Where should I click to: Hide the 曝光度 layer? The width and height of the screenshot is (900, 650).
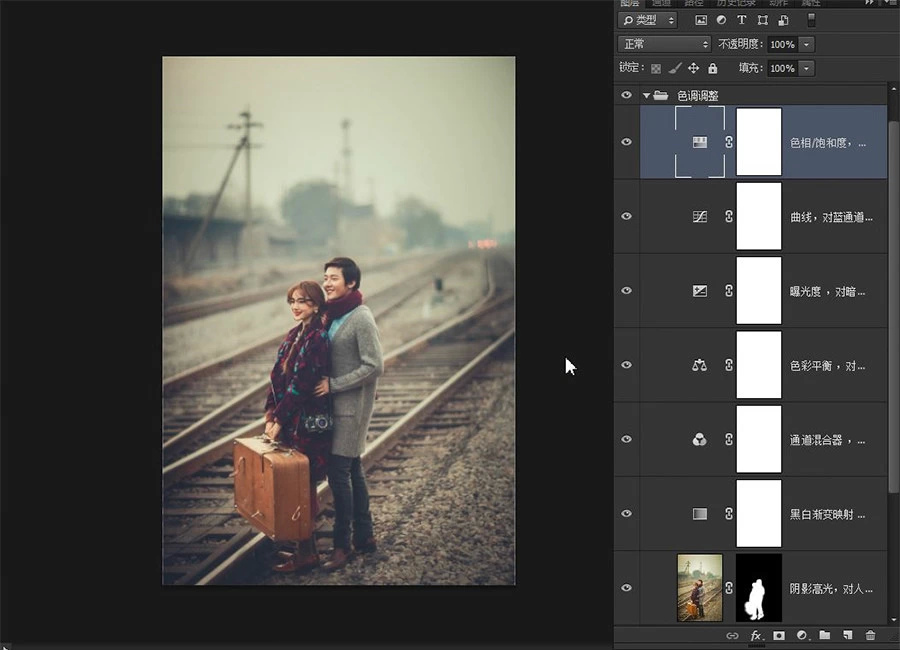[x=627, y=290]
